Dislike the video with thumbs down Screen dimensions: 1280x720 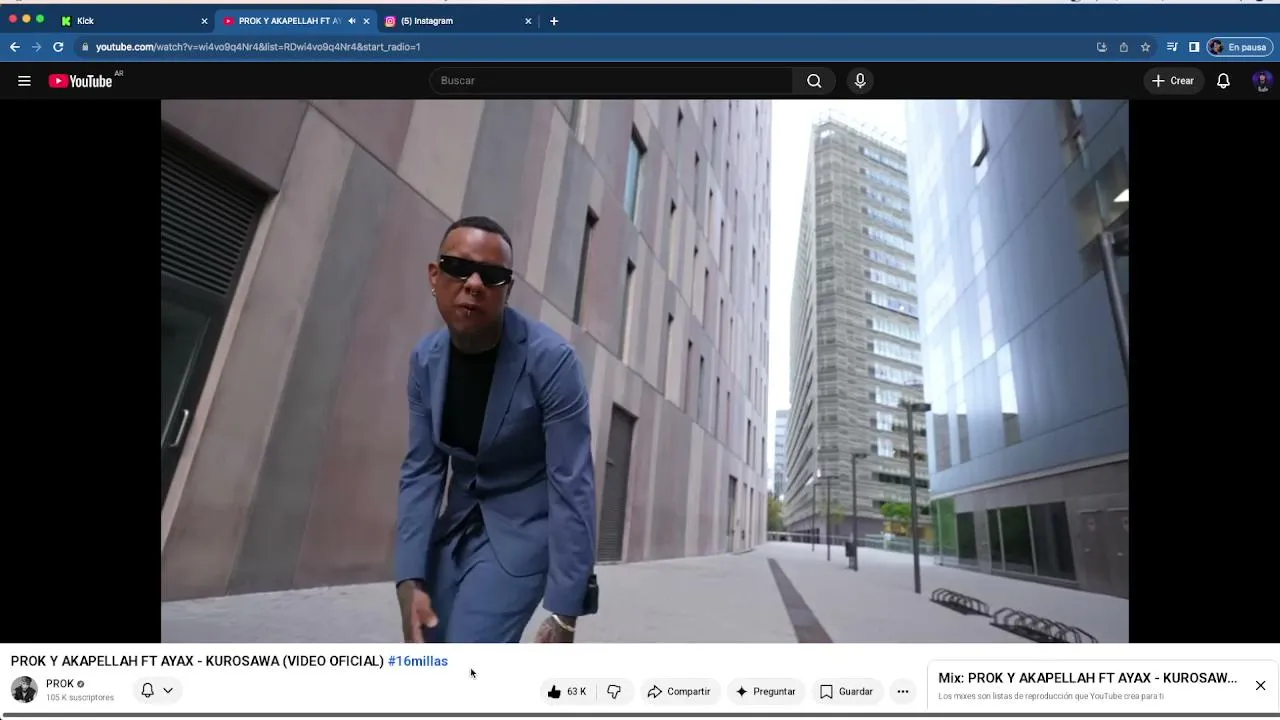(614, 691)
